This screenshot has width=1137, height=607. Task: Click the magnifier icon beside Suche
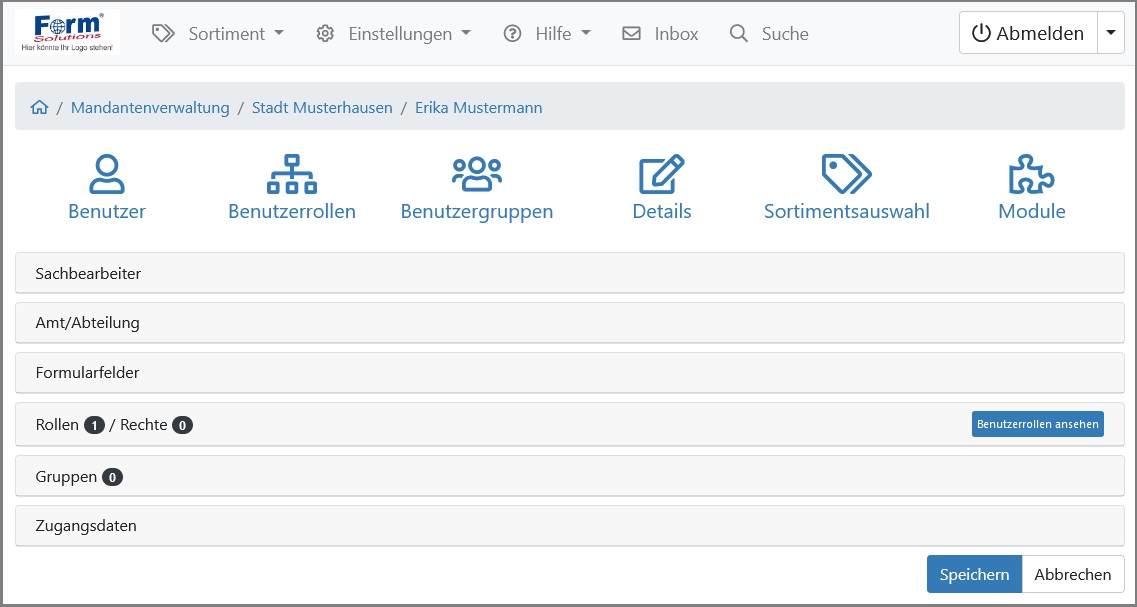coord(739,33)
